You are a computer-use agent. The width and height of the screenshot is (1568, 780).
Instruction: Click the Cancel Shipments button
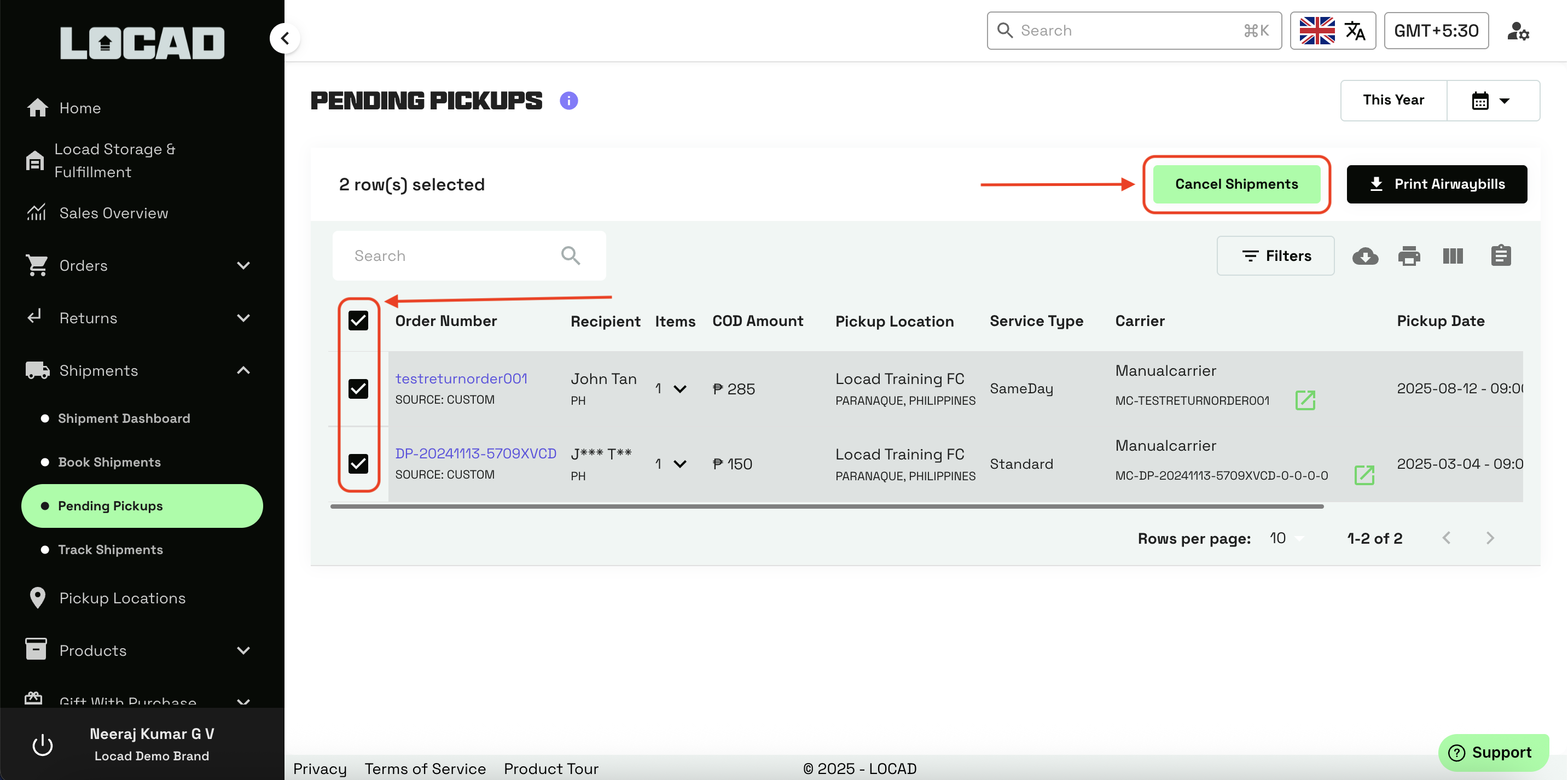point(1236,184)
